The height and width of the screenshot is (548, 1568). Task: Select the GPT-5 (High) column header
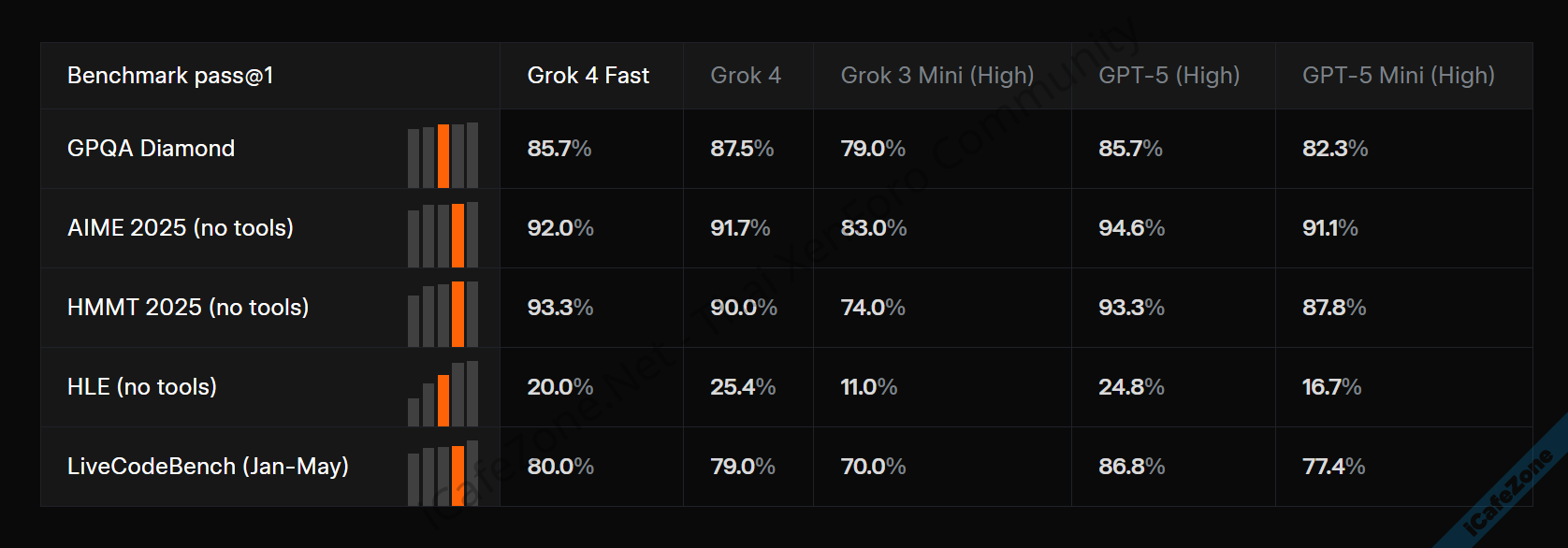point(1169,76)
